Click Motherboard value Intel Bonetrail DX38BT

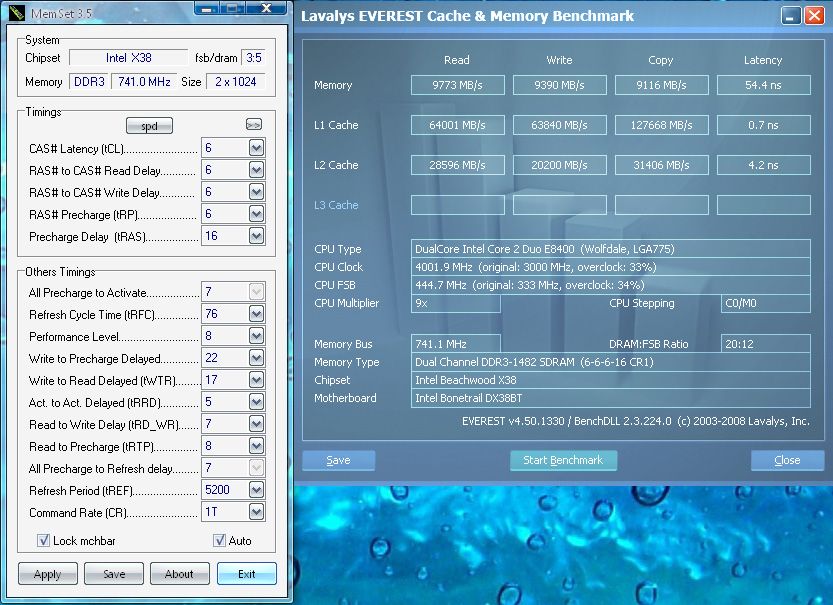pyautogui.click(x=610, y=398)
